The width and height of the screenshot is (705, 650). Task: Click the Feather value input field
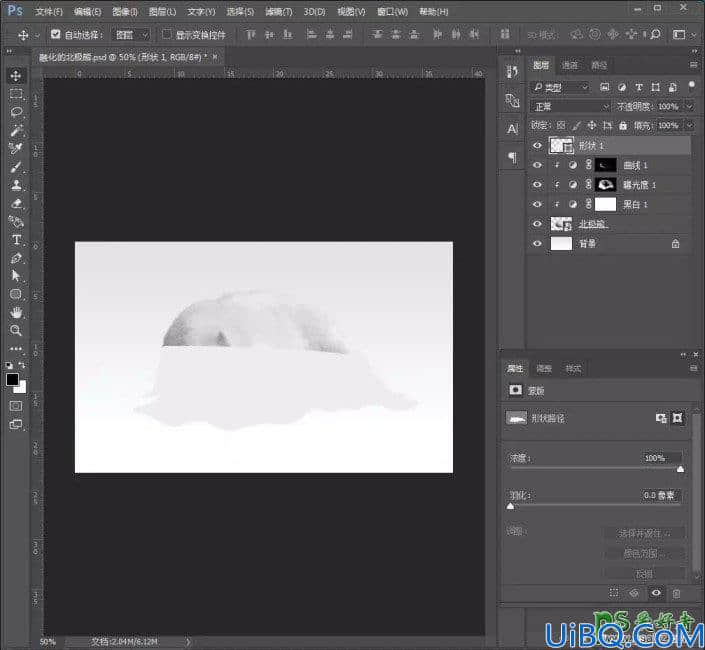(x=661, y=495)
